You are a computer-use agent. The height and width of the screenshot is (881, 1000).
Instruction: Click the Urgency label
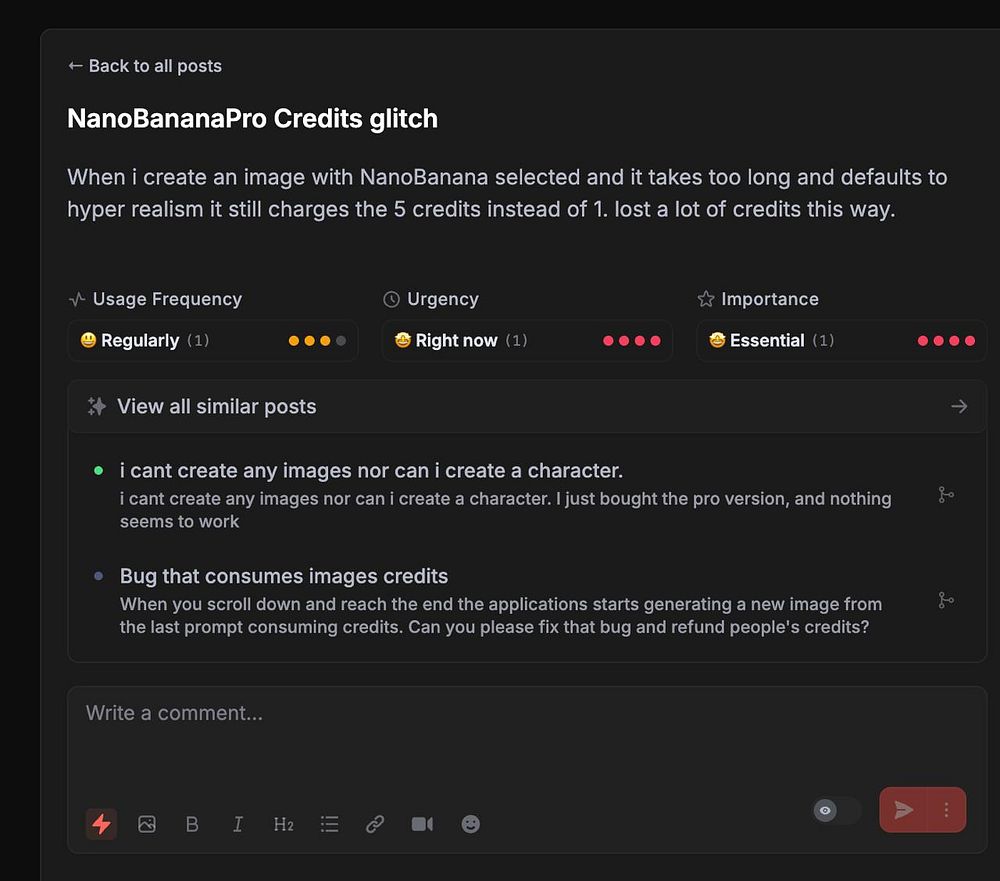(443, 299)
